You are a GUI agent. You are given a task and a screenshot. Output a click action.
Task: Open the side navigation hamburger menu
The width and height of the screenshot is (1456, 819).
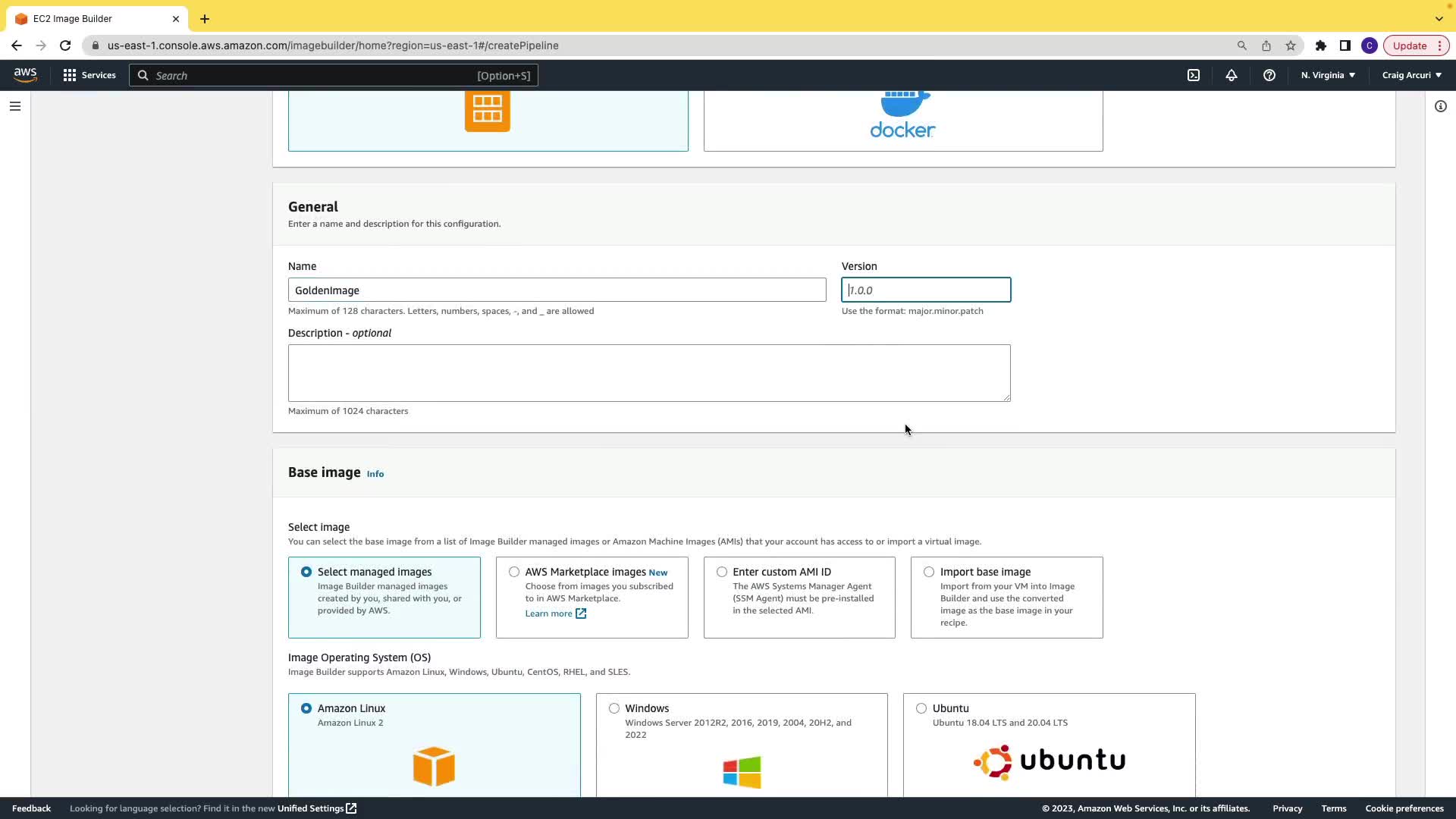(15, 106)
